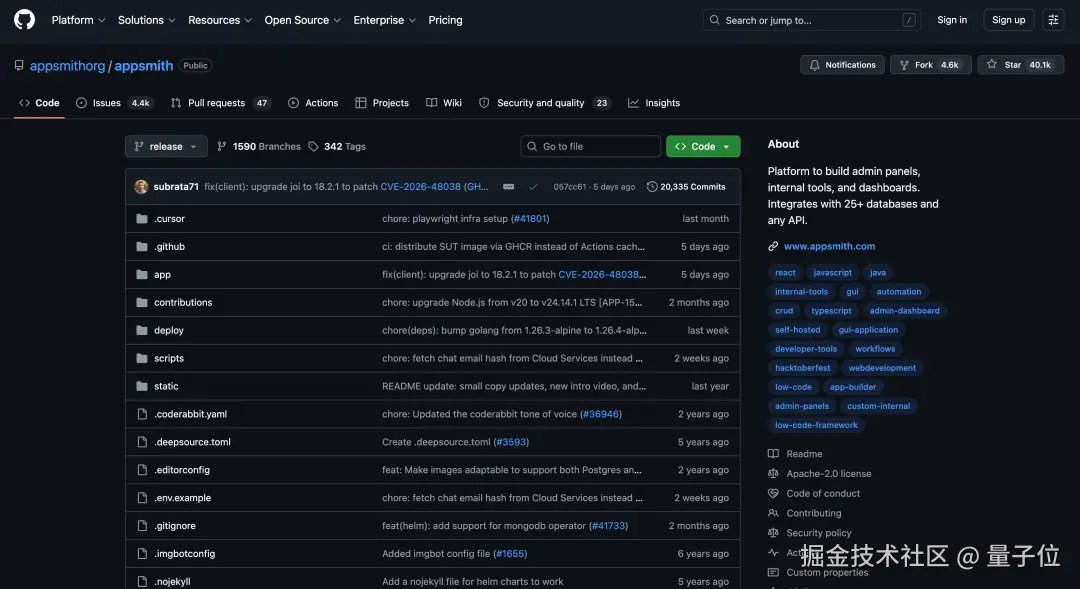
Task: Click the .env.example file icon
Action: coord(142,497)
